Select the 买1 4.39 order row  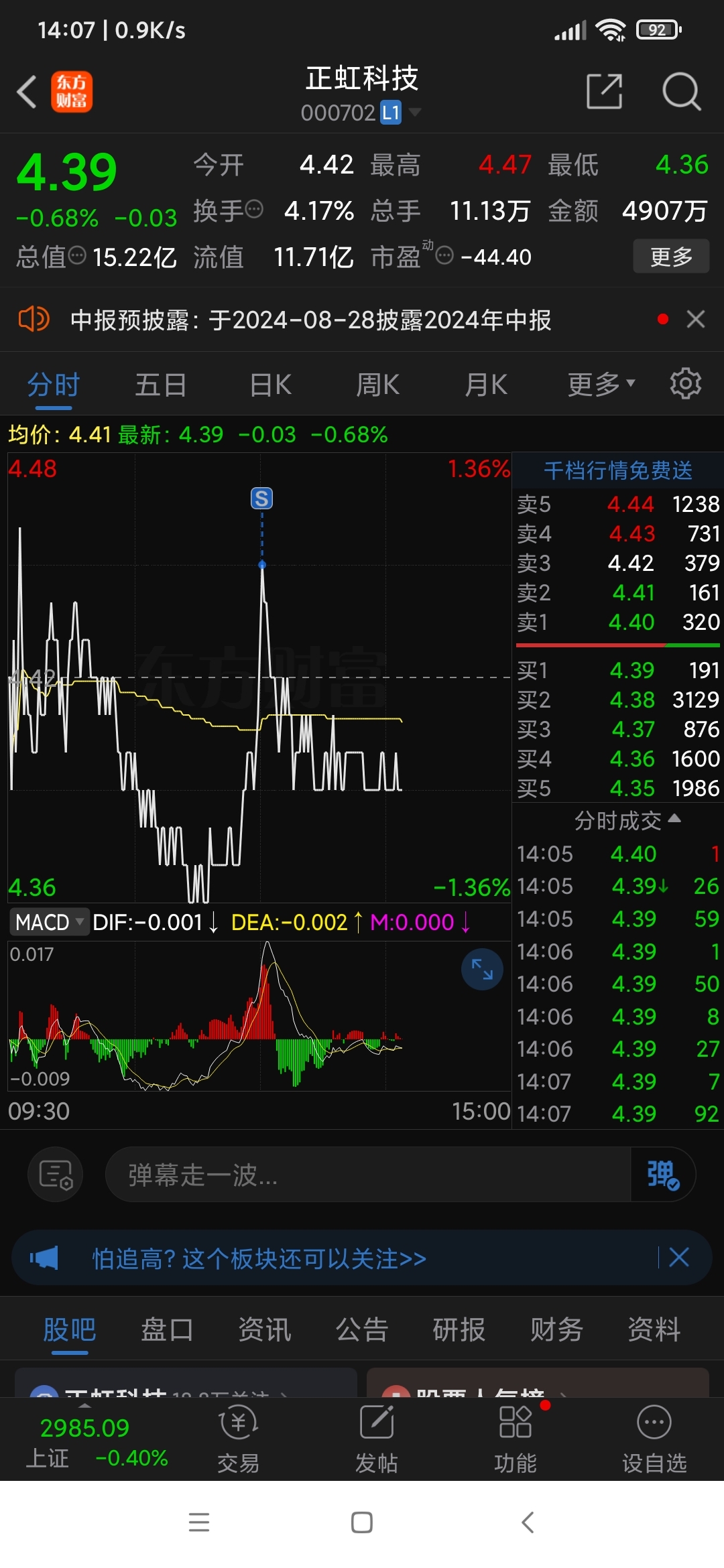[617, 670]
